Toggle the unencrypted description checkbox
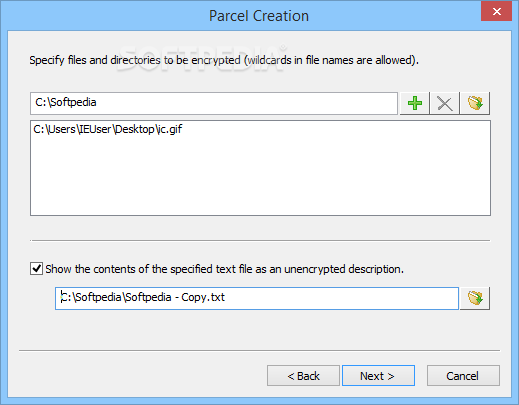 click(36, 269)
